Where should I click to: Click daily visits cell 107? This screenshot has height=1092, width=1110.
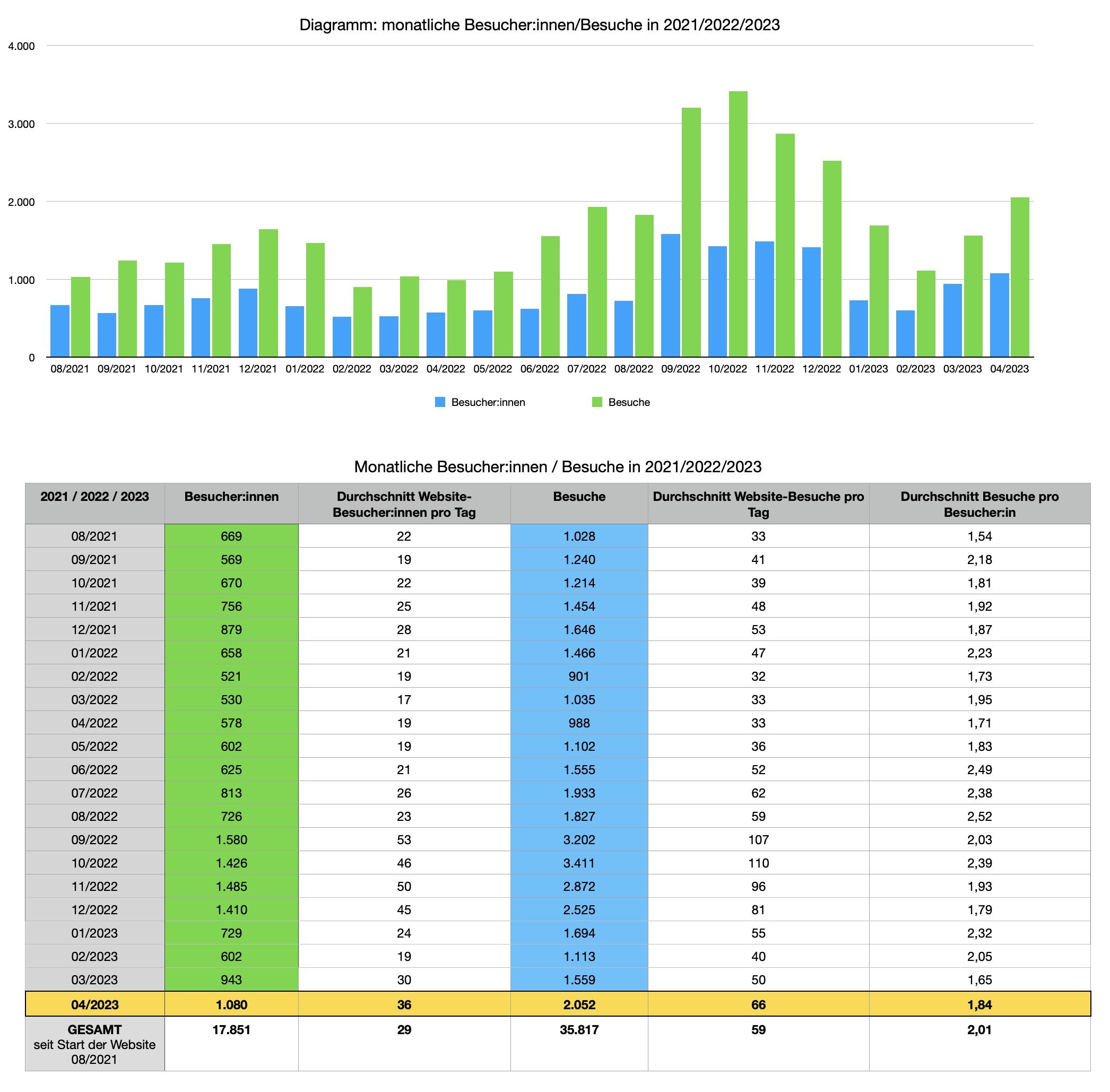758,839
